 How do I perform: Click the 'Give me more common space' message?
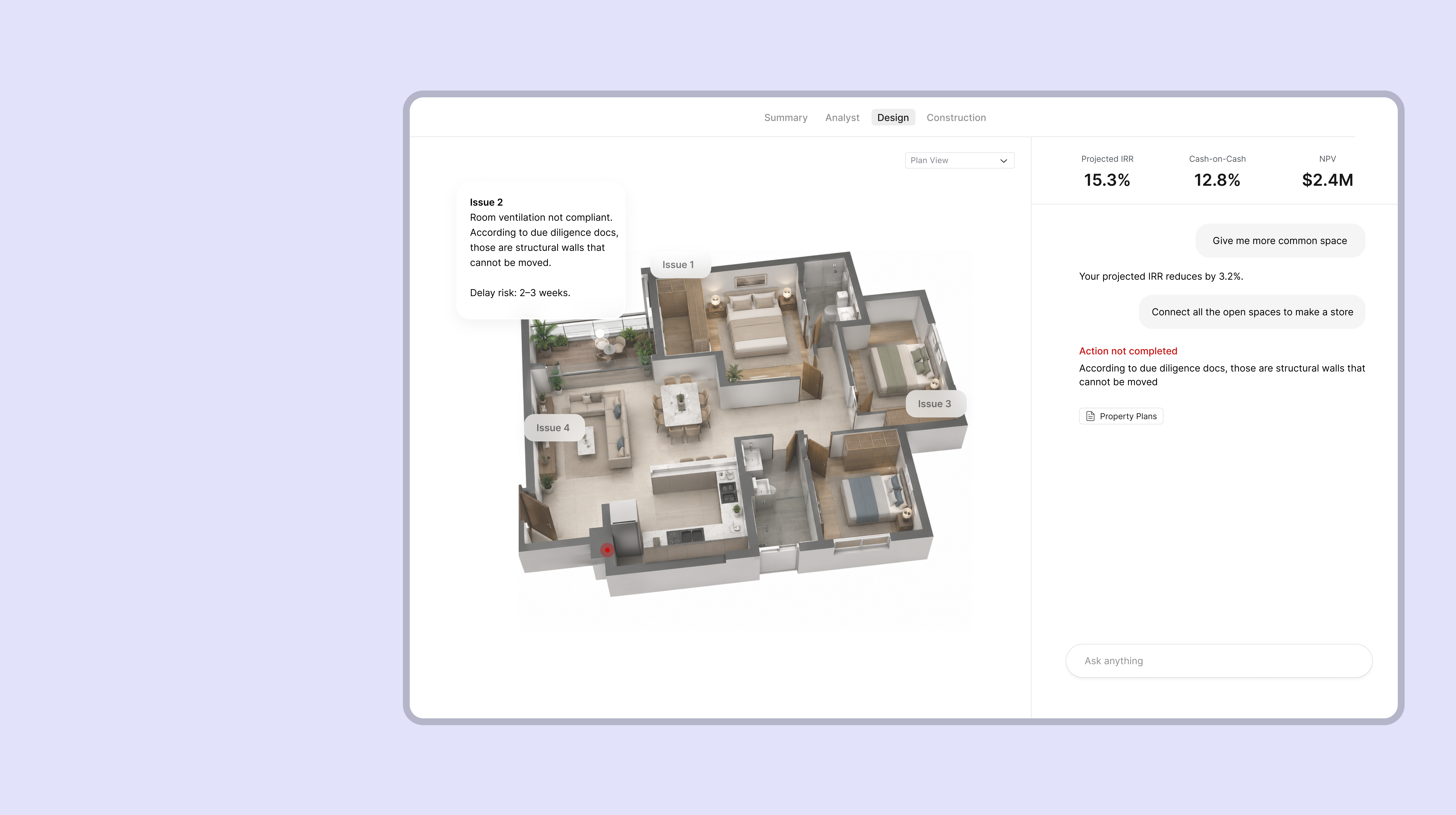pyautogui.click(x=1280, y=241)
